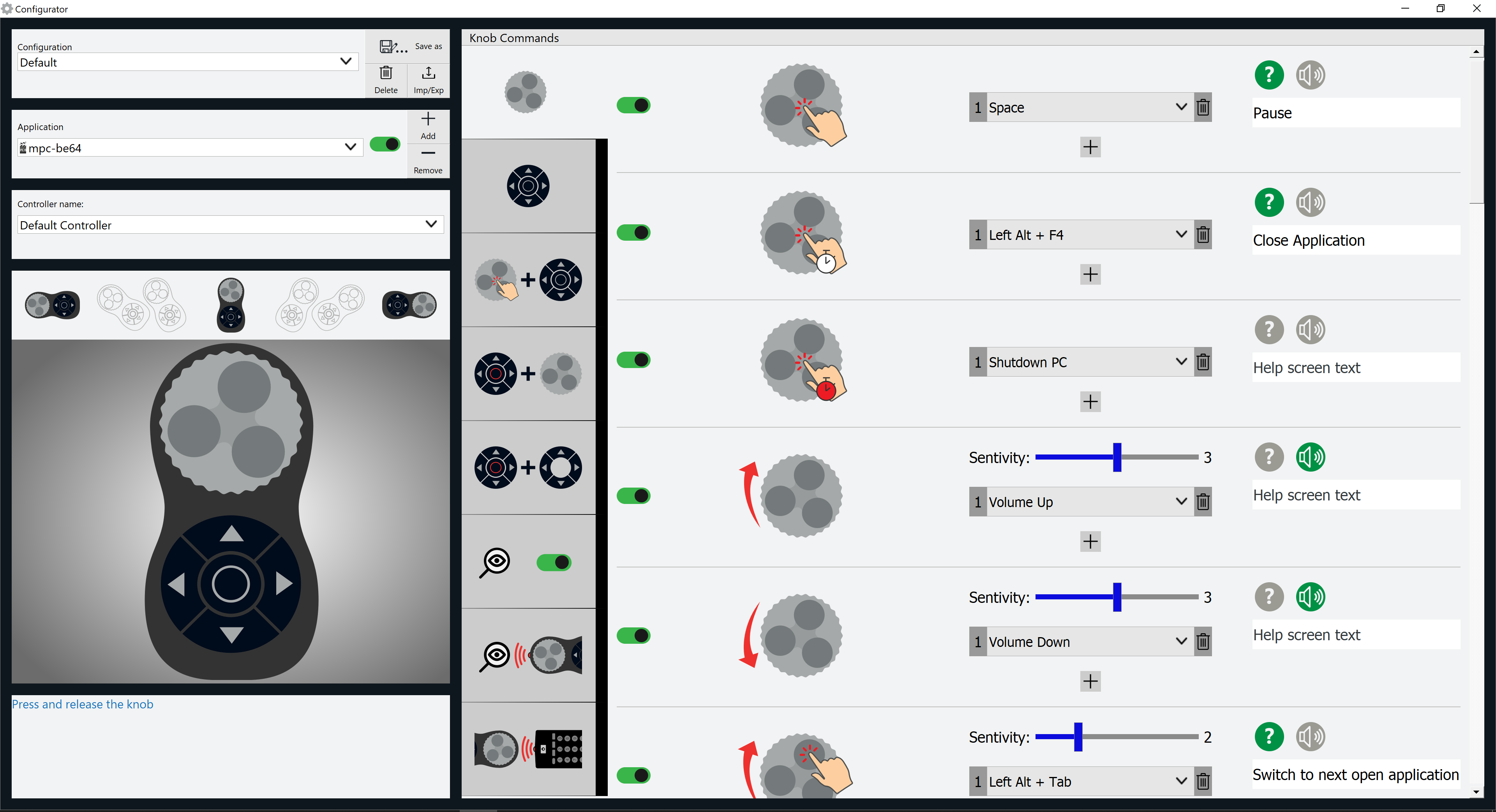This screenshot has width=1496, height=812.
Task: Toggle the sound icon for Volume Up
Action: point(1310,457)
